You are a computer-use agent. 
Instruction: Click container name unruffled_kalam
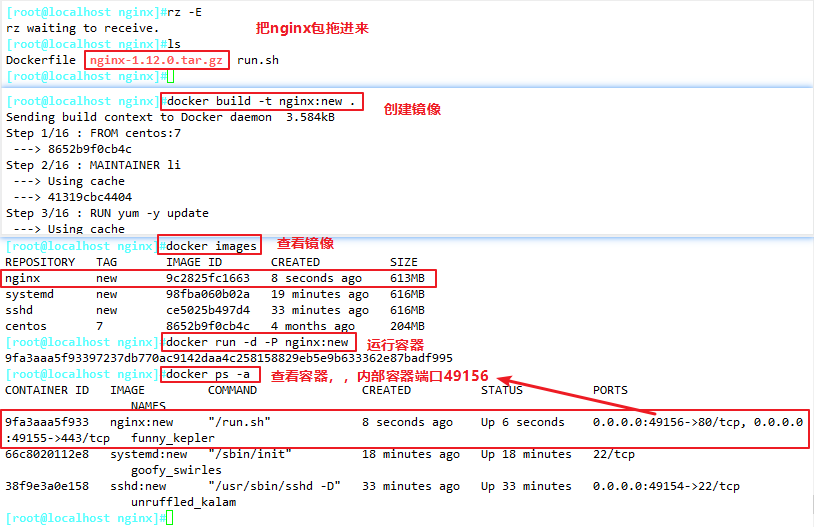click(184, 503)
